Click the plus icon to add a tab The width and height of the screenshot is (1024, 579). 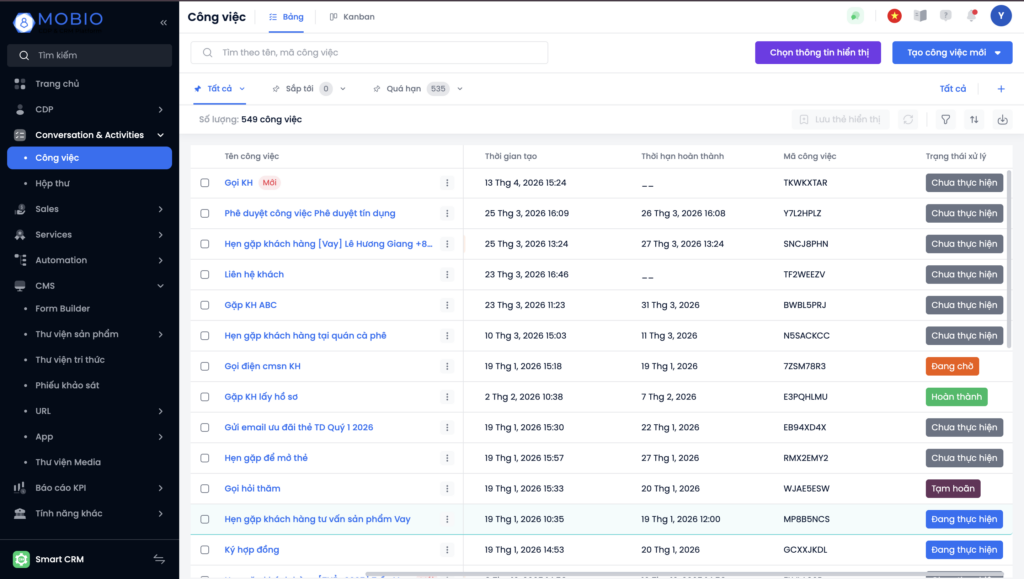1001,89
